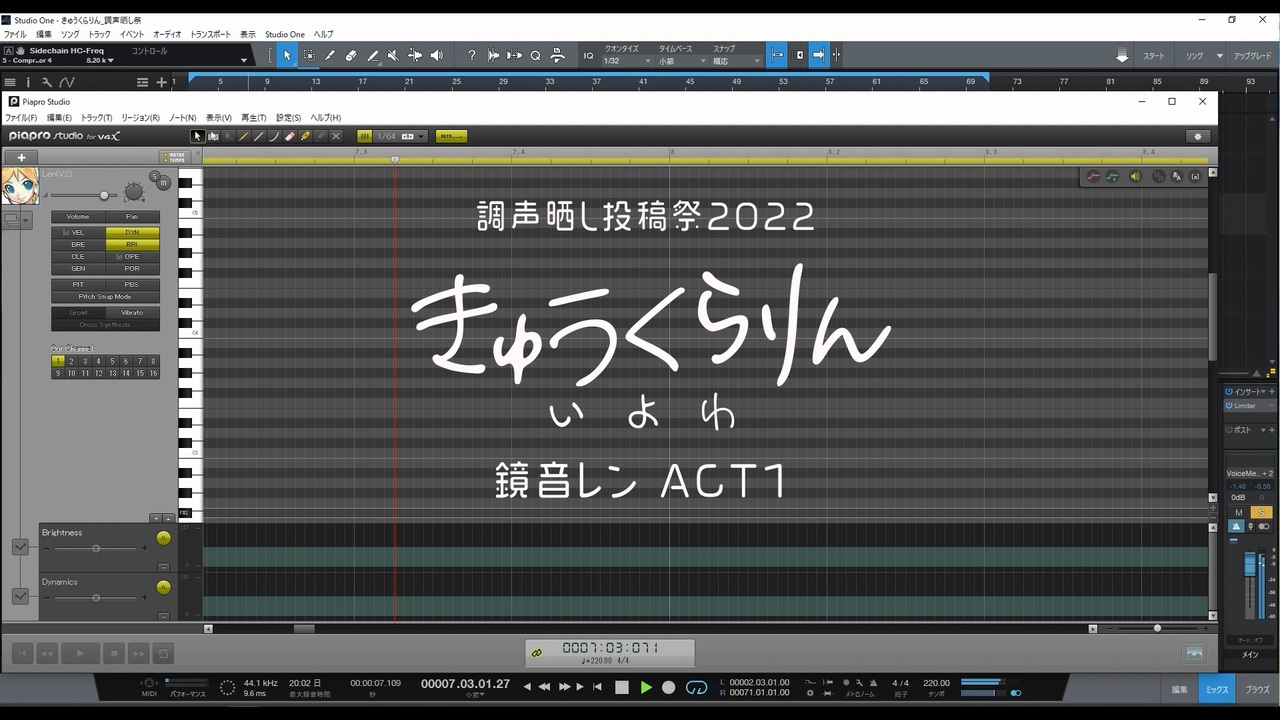Image resolution: width=1280 pixels, height=720 pixels.
Task: Toggle the BRI parameter button
Action: (x=132, y=244)
